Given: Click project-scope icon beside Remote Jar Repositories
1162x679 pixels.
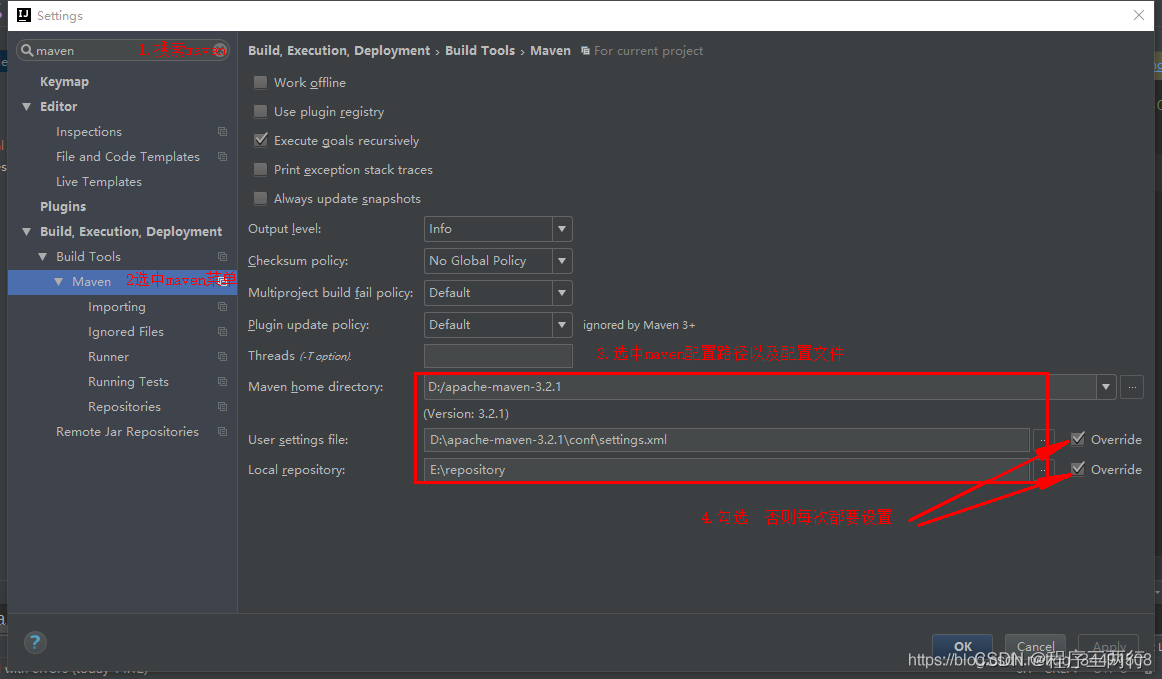Looking at the screenshot, I should click(222, 431).
